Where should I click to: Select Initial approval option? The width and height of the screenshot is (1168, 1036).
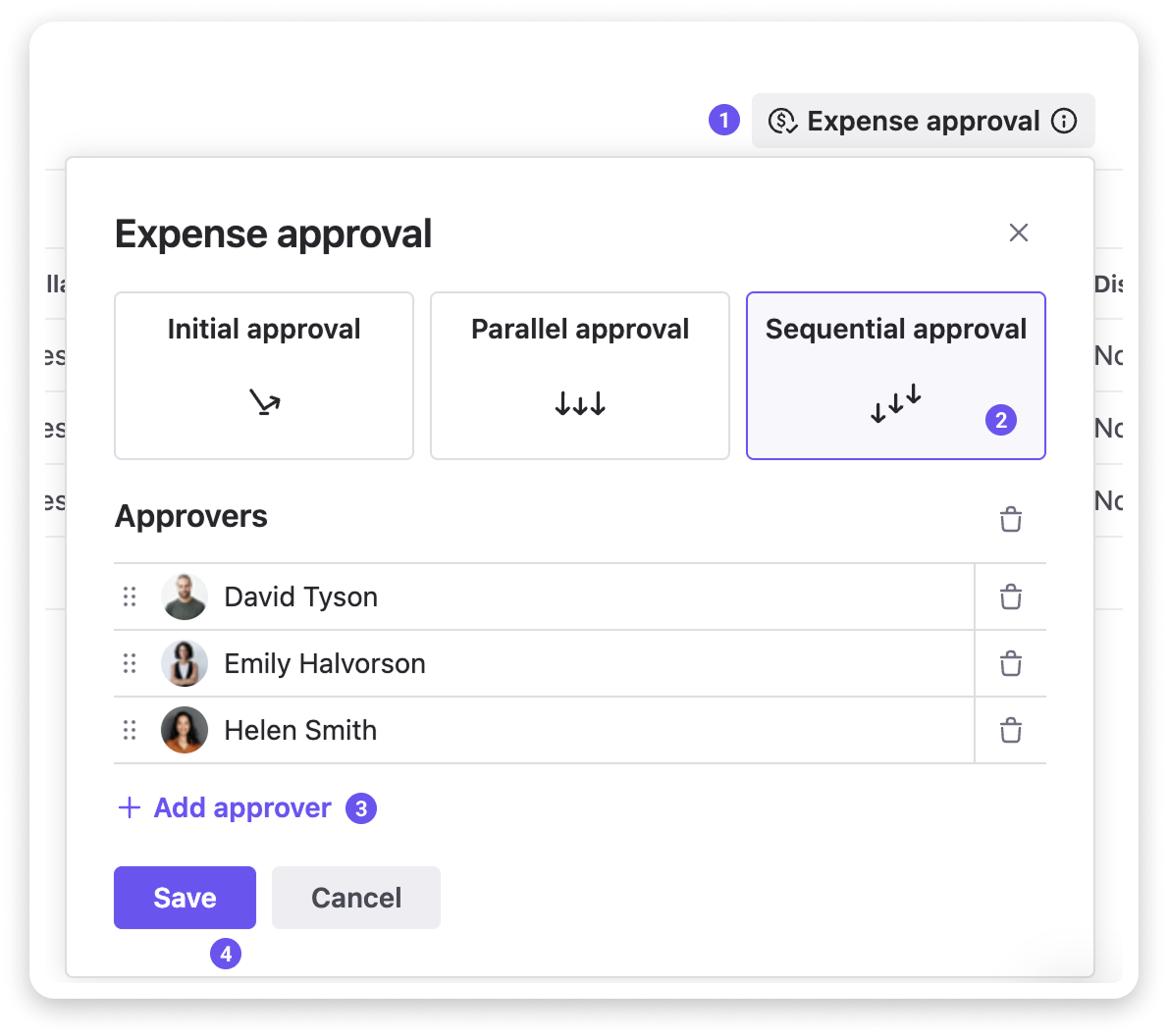pos(264,375)
